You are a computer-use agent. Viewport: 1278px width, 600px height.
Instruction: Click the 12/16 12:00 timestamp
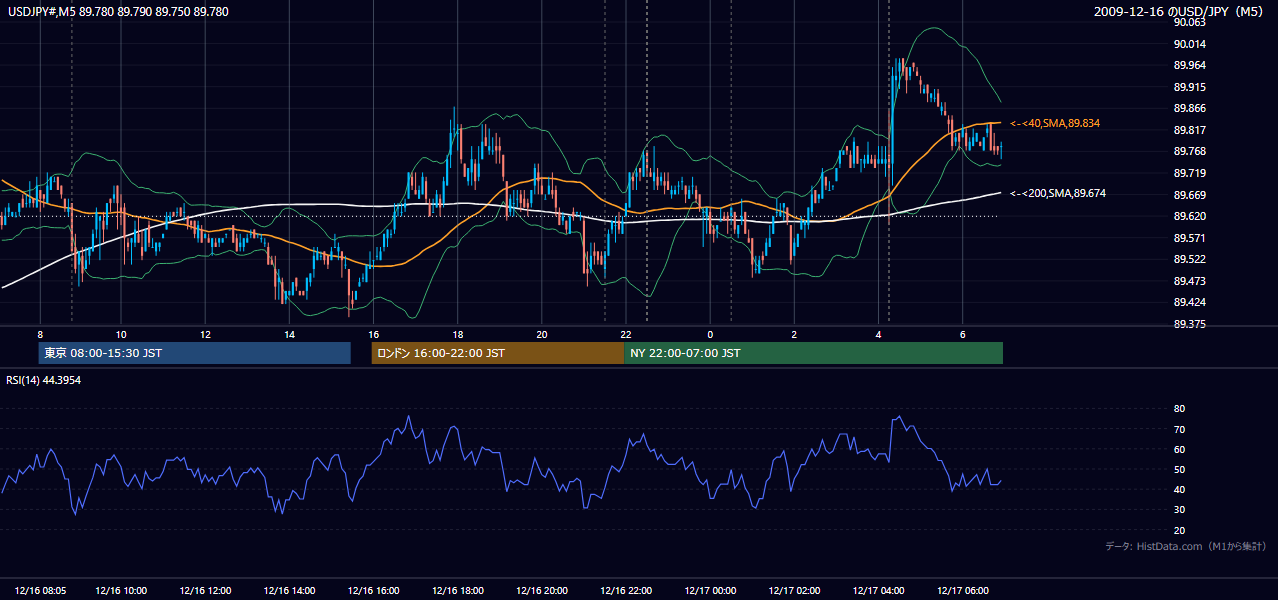click(x=205, y=591)
